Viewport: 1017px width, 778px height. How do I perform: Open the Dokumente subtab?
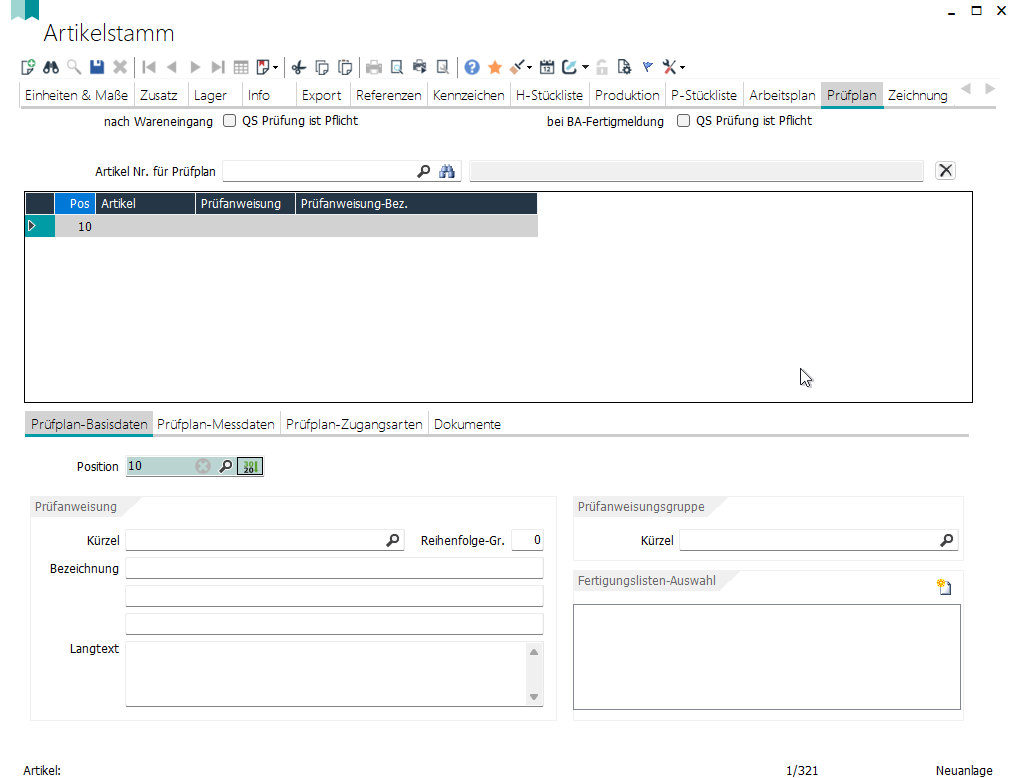coord(468,425)
